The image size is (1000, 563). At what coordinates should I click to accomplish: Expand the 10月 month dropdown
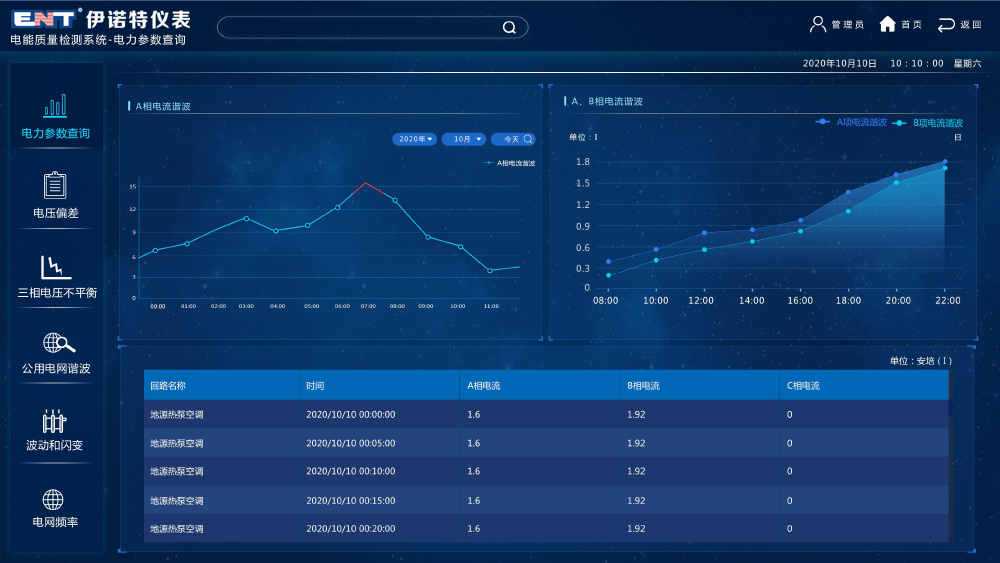(464, 139)
